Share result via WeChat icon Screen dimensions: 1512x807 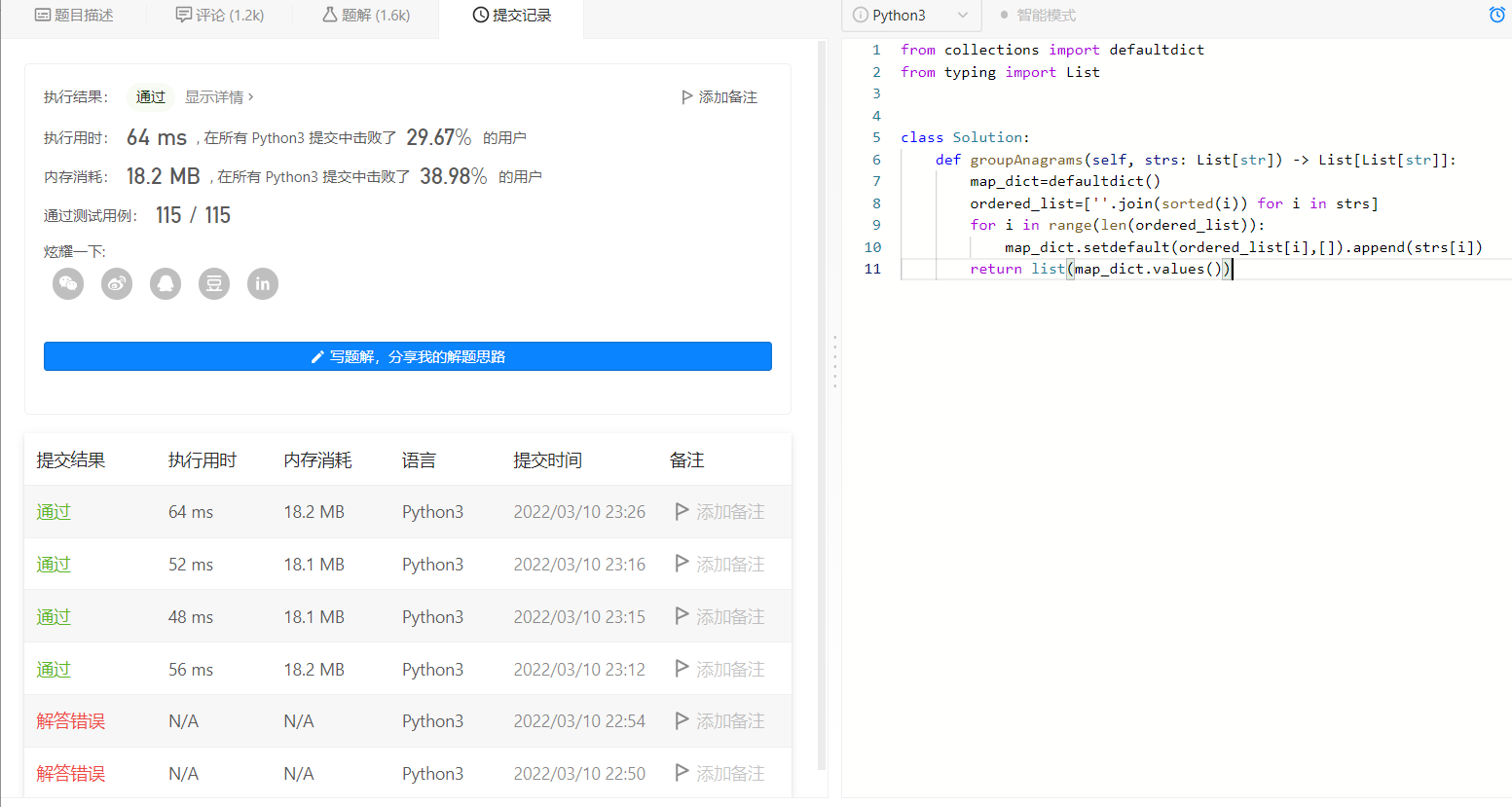68,283
